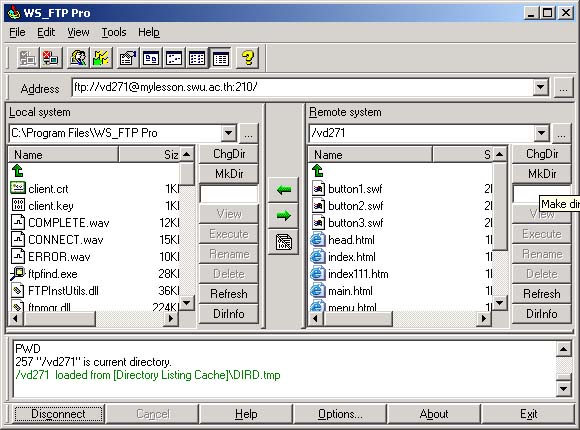Screen dimensions: 580x430
Task: Click the Connect toolbar icon
Action: tap(28, 58)
